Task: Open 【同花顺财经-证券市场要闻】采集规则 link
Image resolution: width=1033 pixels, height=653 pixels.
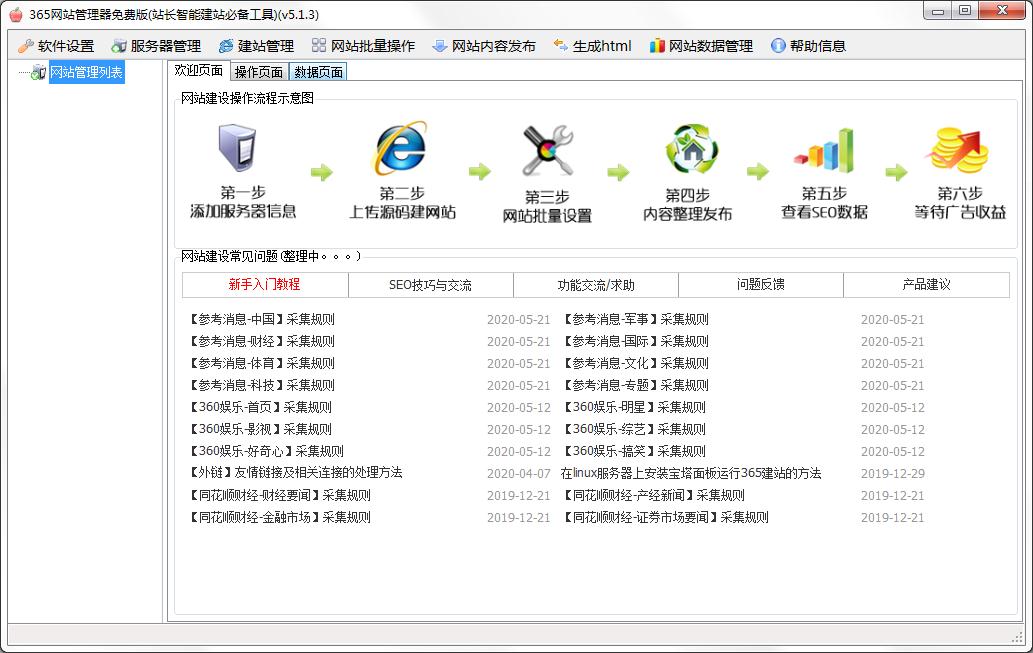Action: click(x=665, y=517)
